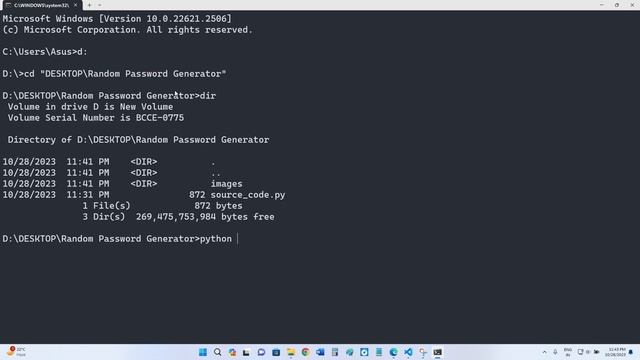Click the microphone tray icon
This screenshot has height=360, width=640.
point(555,352)
